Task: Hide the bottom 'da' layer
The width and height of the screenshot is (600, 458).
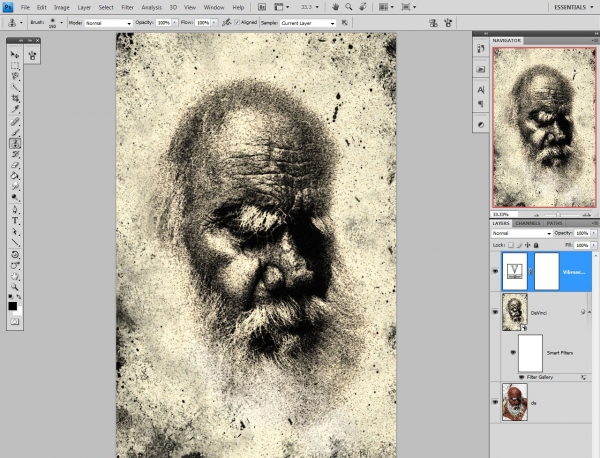Action: pos(495,402)
